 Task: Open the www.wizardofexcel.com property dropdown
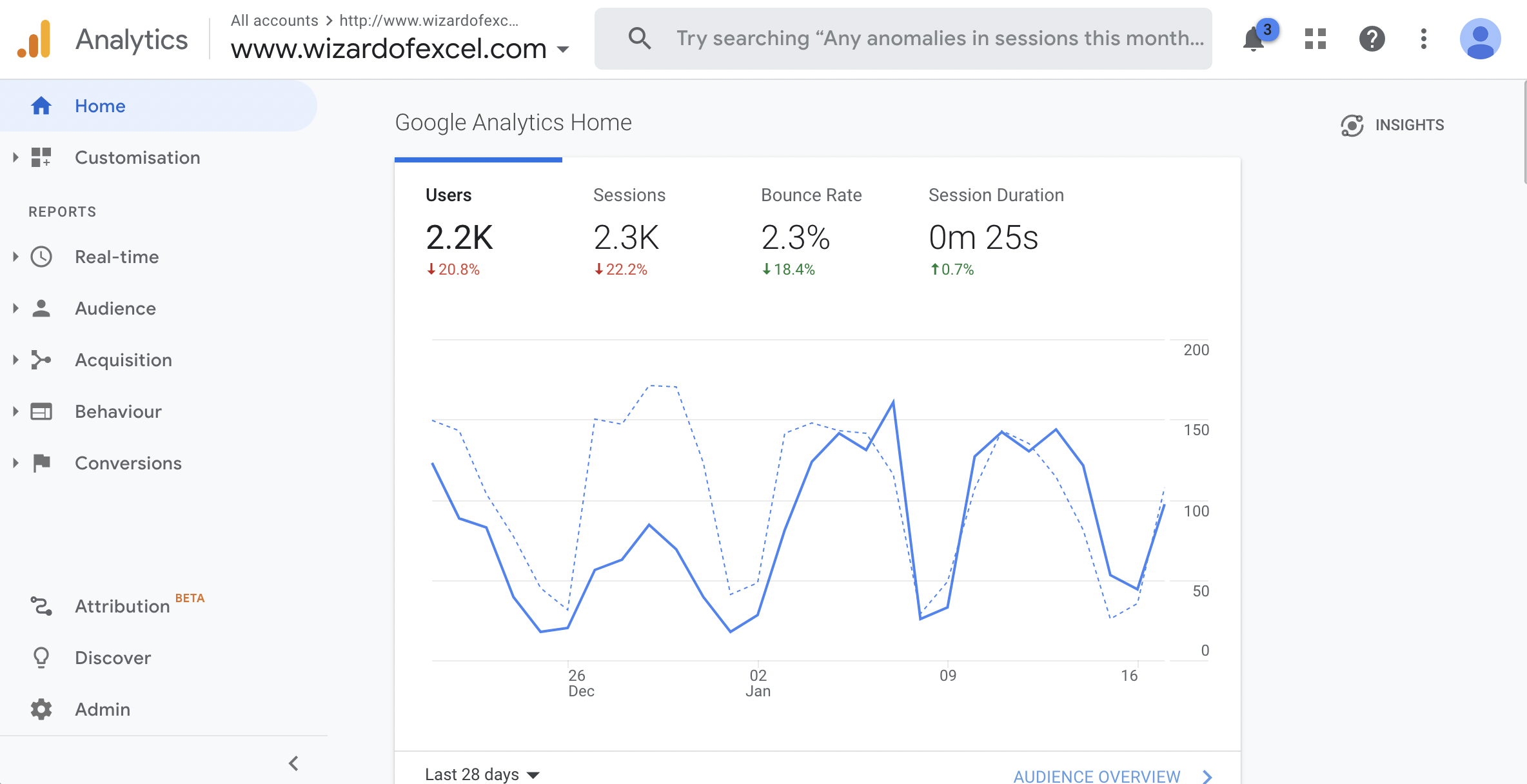click(400, 48)
